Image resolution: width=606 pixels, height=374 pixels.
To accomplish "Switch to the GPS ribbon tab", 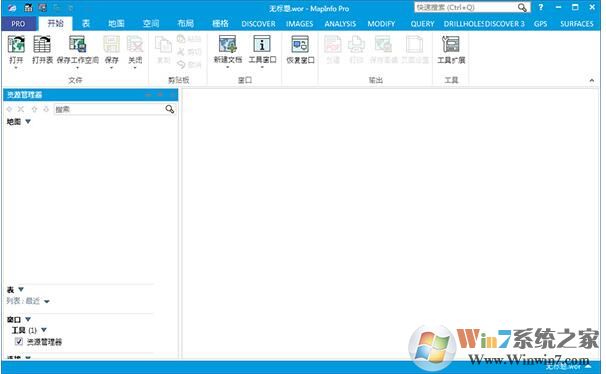I will (540, 24).
